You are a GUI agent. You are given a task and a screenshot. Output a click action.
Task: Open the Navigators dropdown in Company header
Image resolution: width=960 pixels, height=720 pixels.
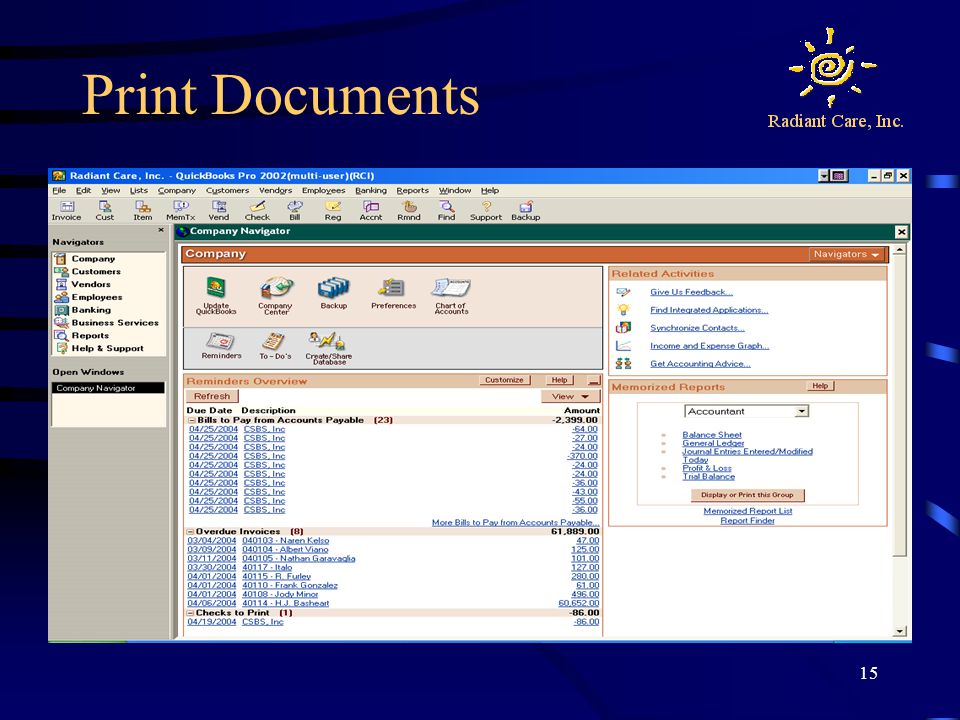[x=846, y=254]
